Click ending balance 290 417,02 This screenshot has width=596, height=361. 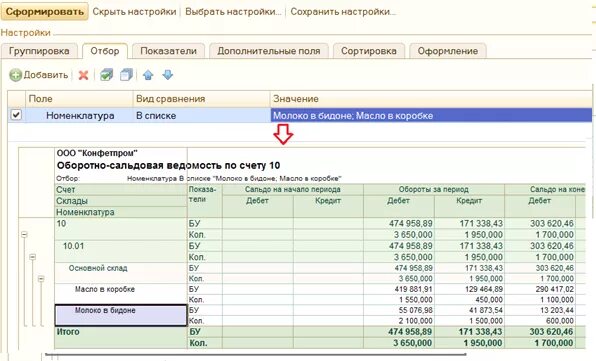coord(554,289)
